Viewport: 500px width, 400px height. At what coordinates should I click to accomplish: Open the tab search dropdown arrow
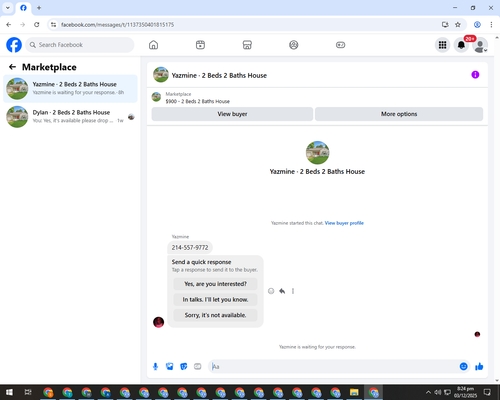8,8
